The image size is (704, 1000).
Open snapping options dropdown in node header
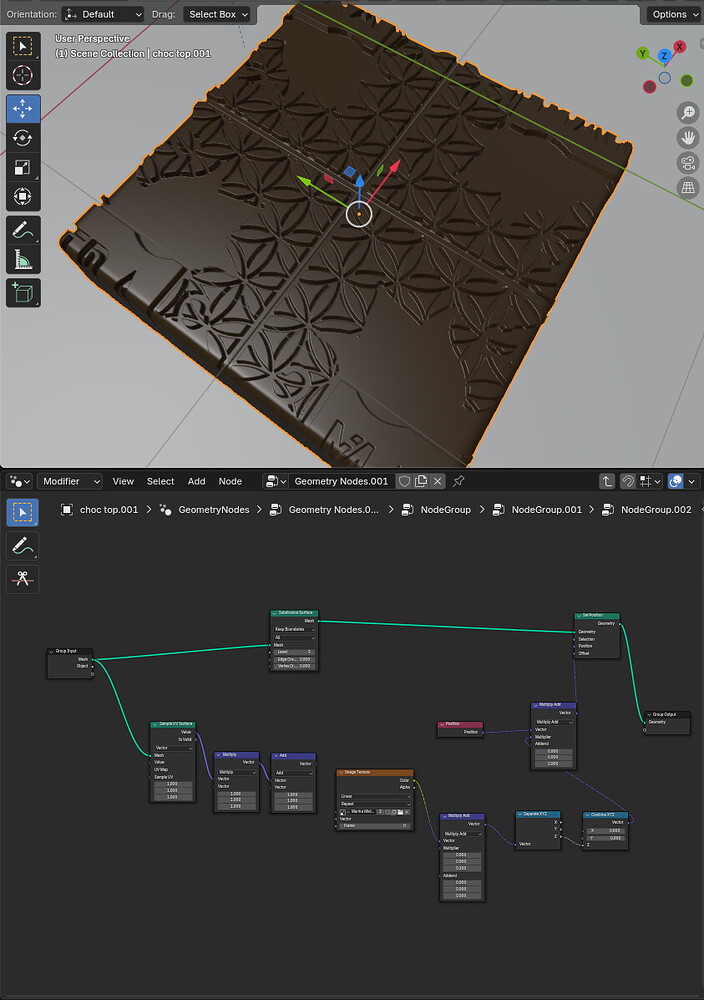[650, 482]
